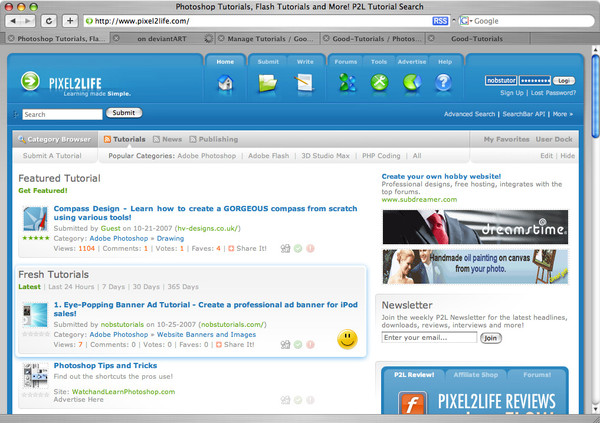Click the favorites icon in the Compass Design row
Screen dimensions: 600x423
point(285,248)
